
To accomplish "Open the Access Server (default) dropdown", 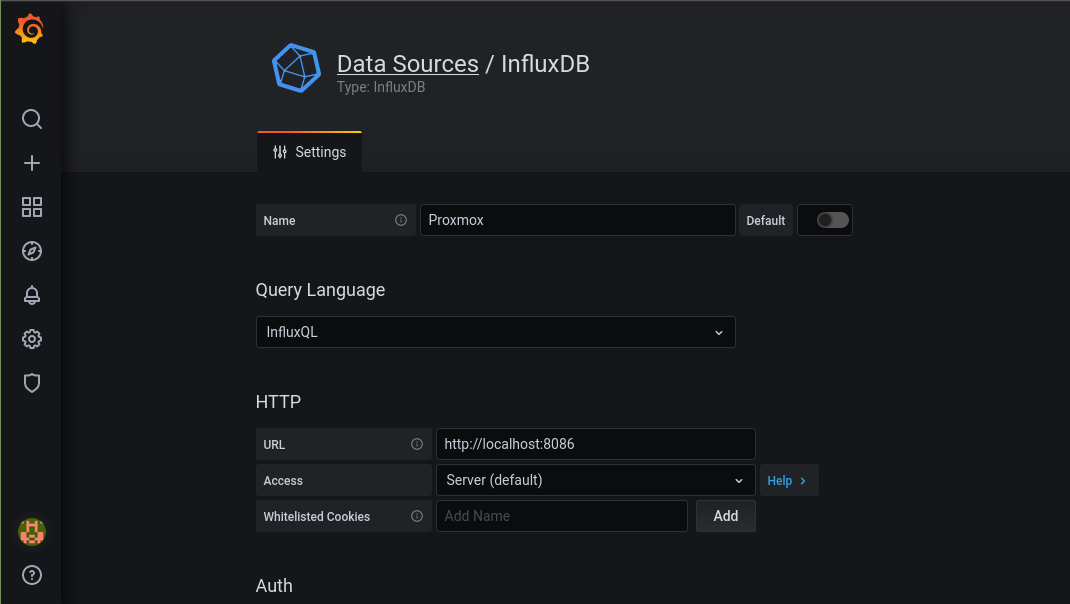I will [595, 480].
